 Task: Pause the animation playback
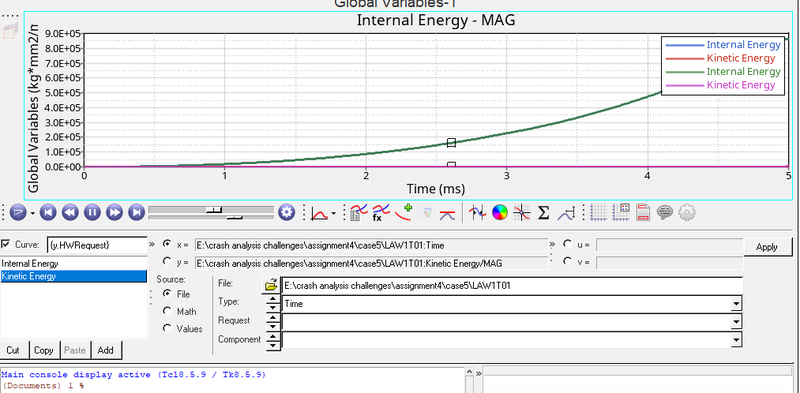pos(92,212)
